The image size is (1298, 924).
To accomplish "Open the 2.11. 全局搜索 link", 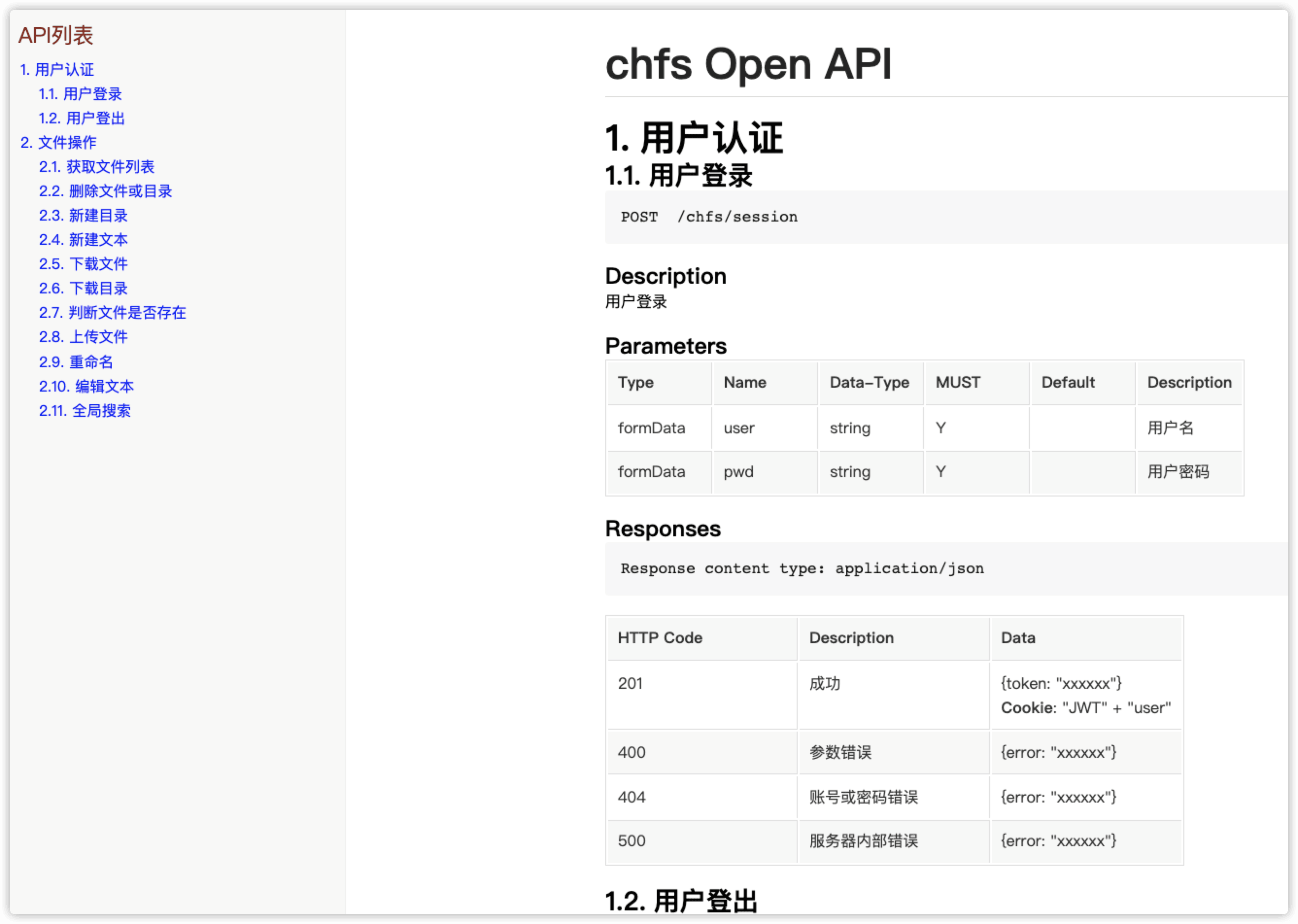I will click(x=85, y=411).
